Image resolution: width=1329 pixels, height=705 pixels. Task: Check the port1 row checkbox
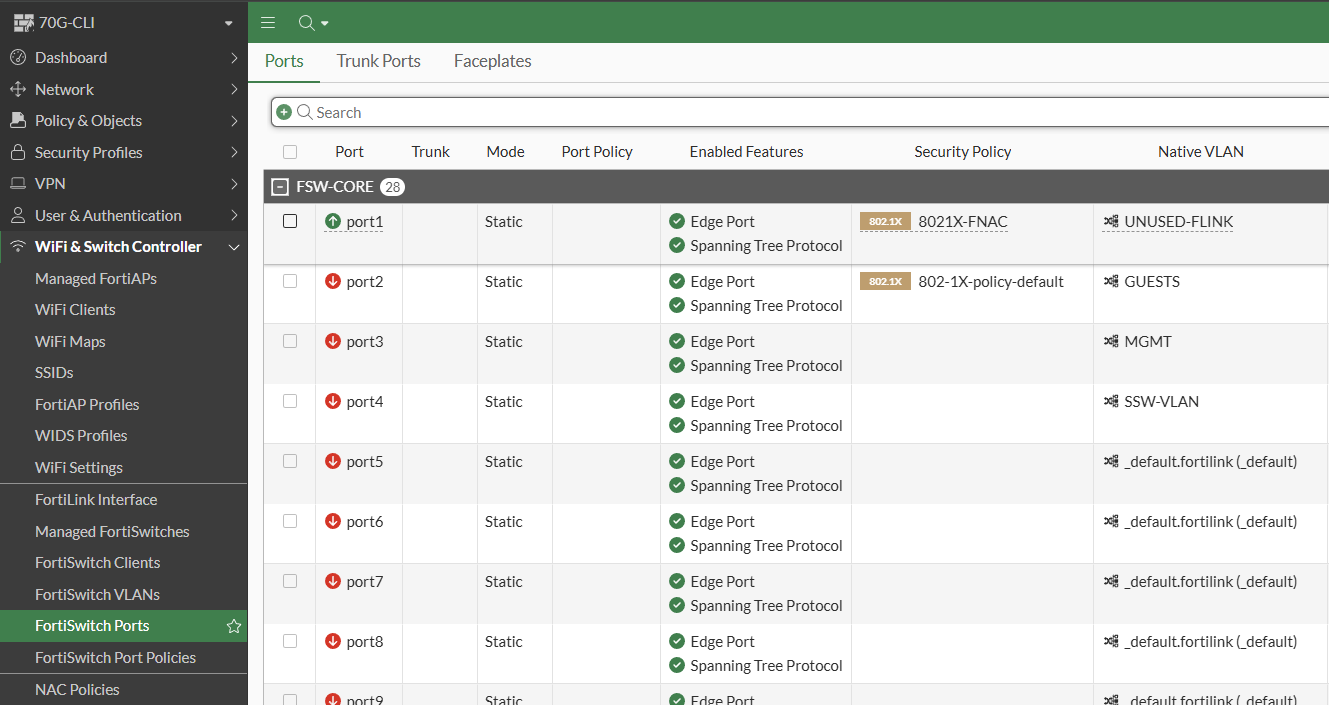pos(290,221)
